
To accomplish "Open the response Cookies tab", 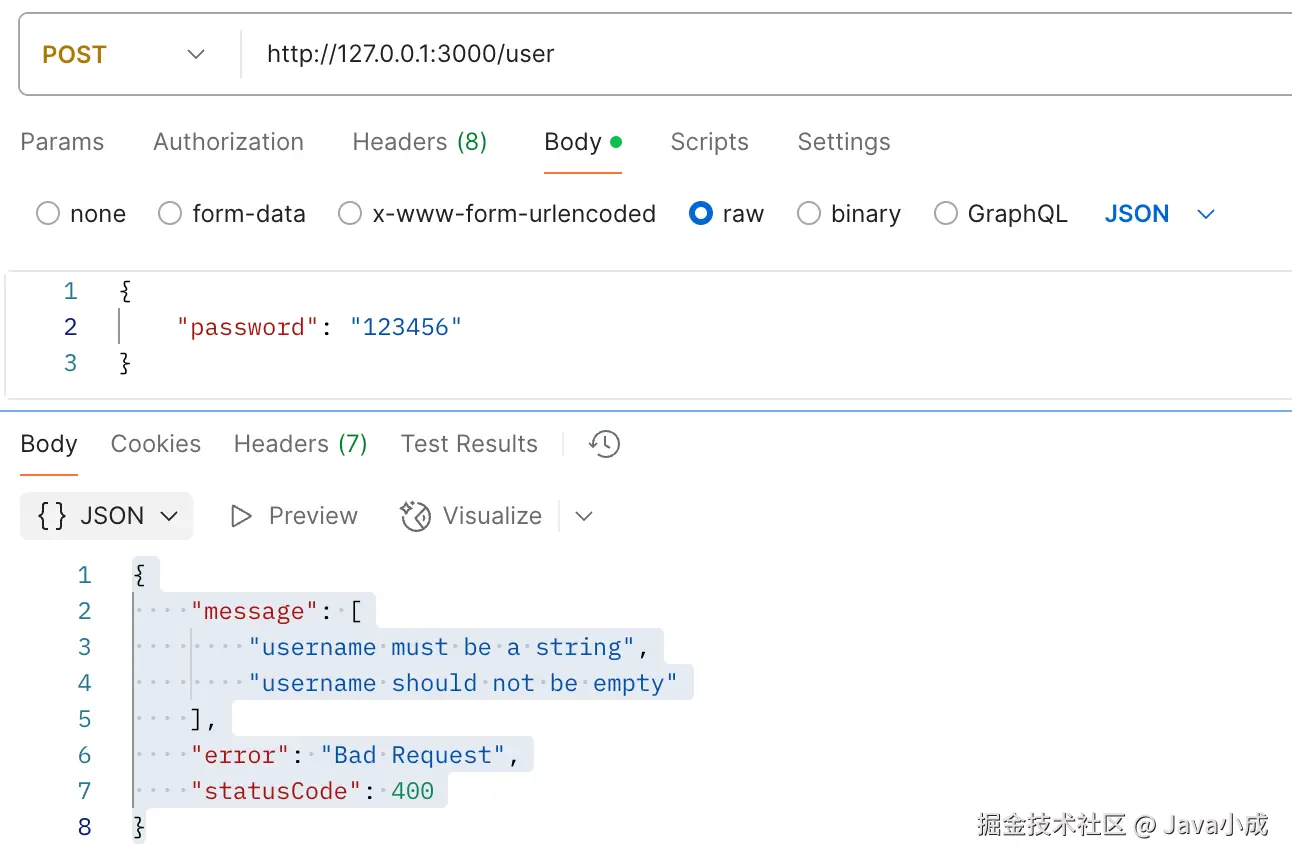I will (x=156, y=444).
